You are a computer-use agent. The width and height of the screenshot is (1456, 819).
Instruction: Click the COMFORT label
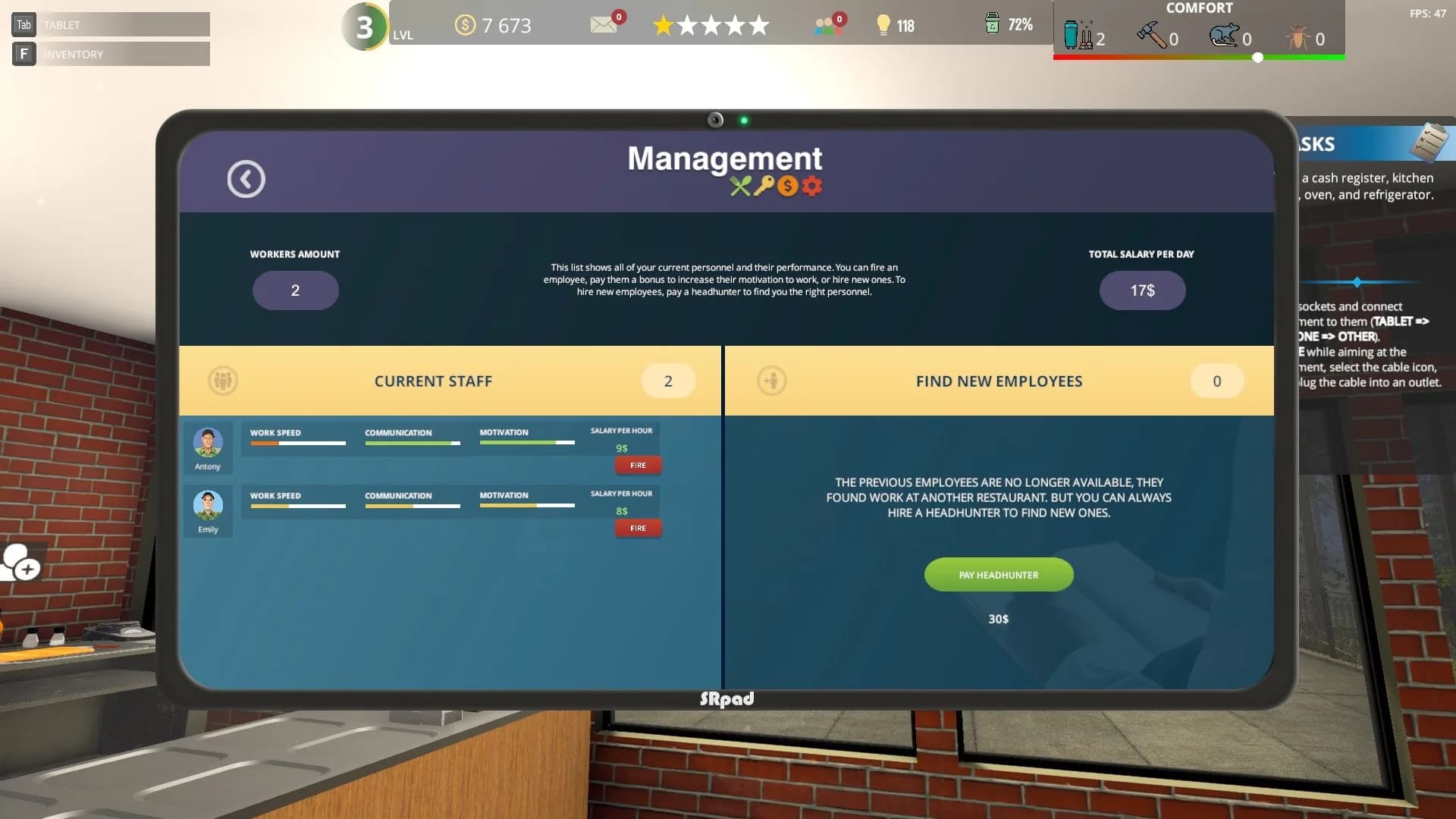pos(1199,8)
